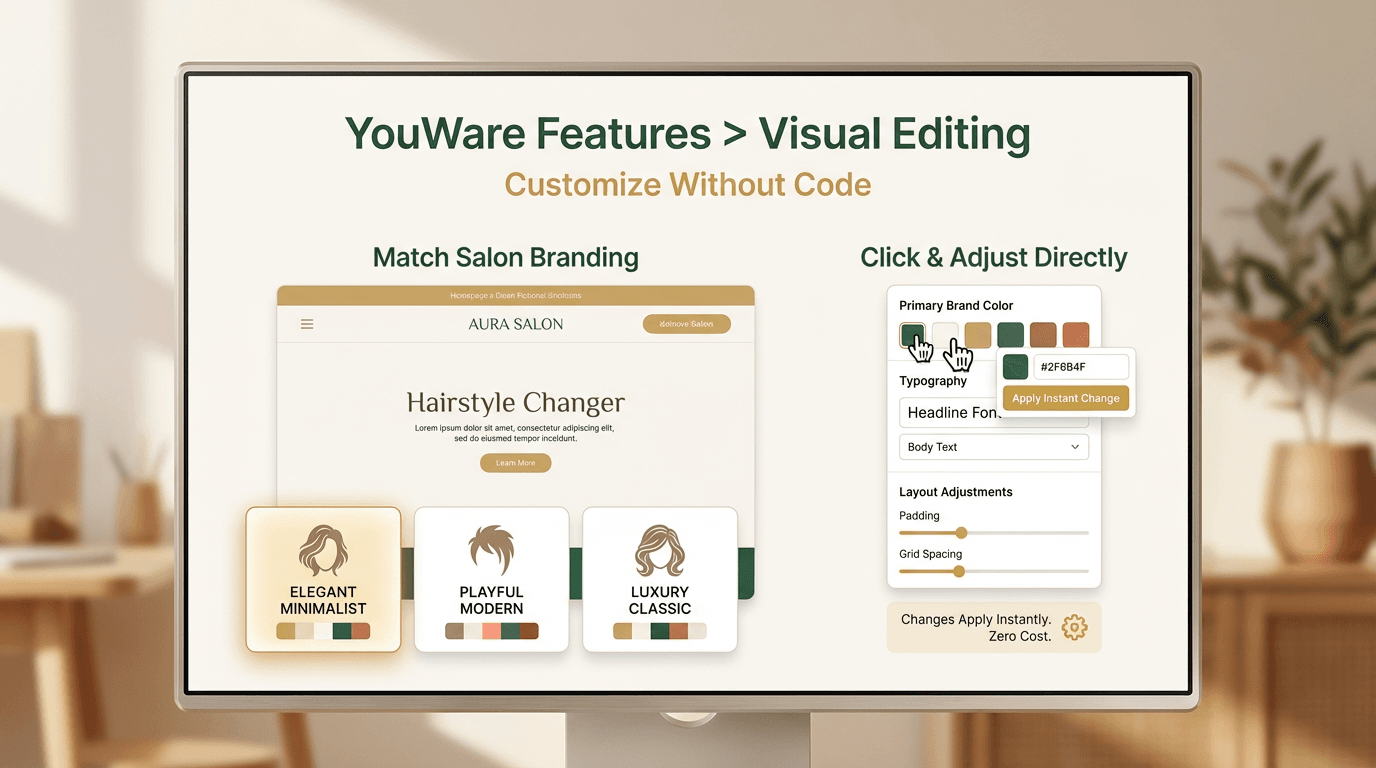Pick the gold tan brand color swatch
This screenshot has height=768, width=1376.
pos(978,335)
